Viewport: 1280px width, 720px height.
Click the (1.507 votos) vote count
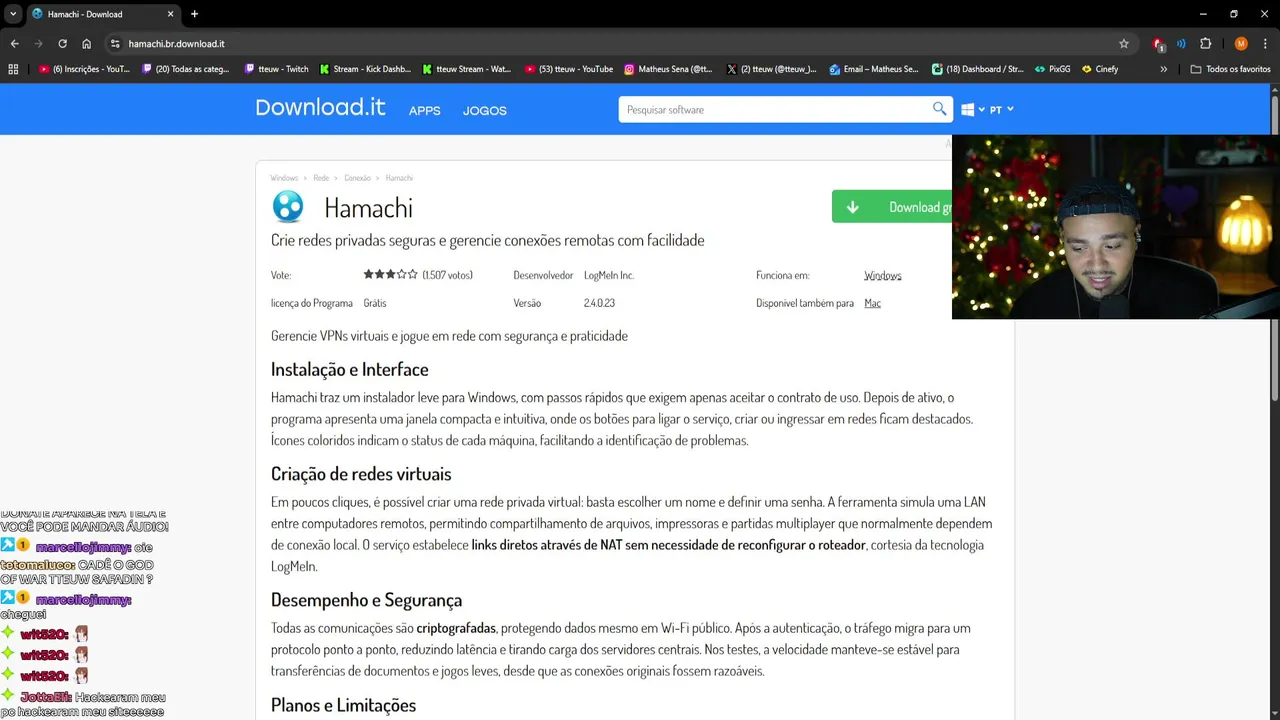tap(447, 275)
